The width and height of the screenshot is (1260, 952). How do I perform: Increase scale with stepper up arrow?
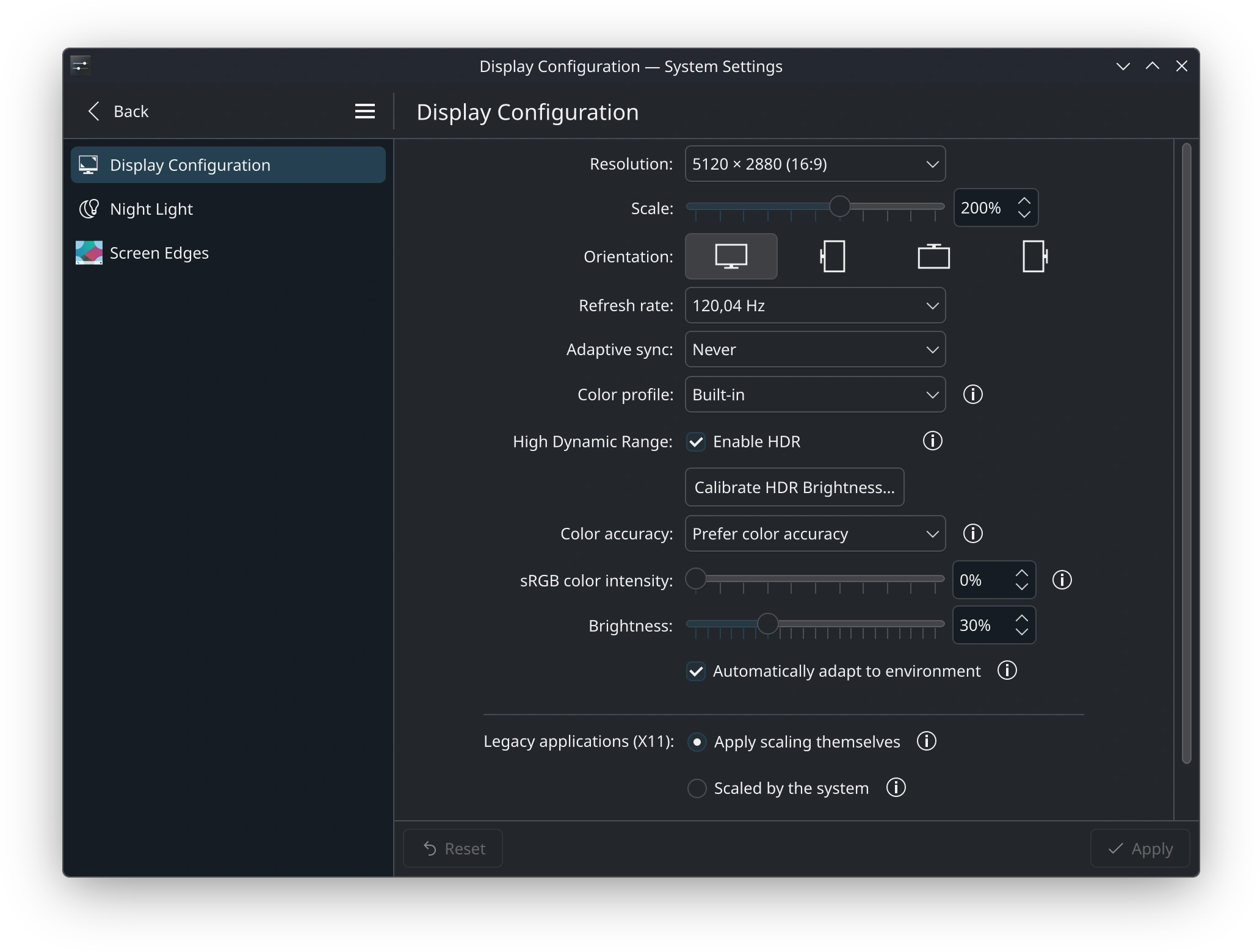point(1024,201)
